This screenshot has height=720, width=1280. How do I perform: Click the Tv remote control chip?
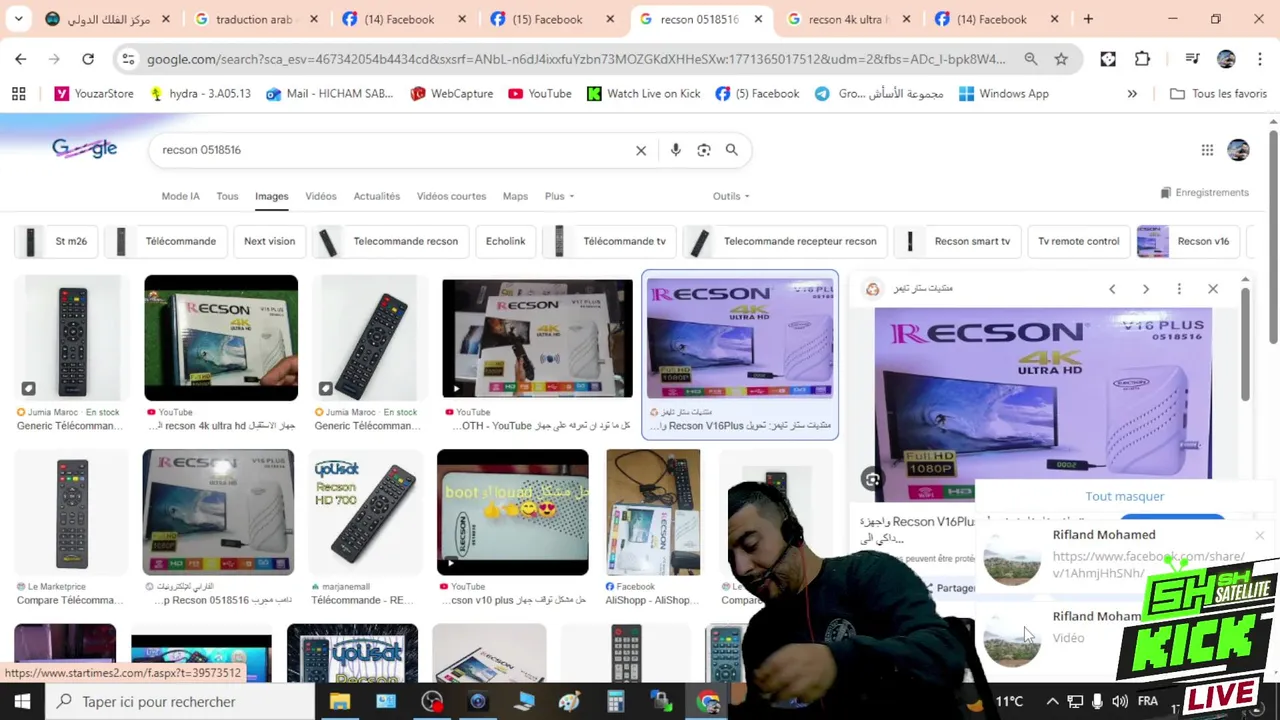click(1078, 241)
